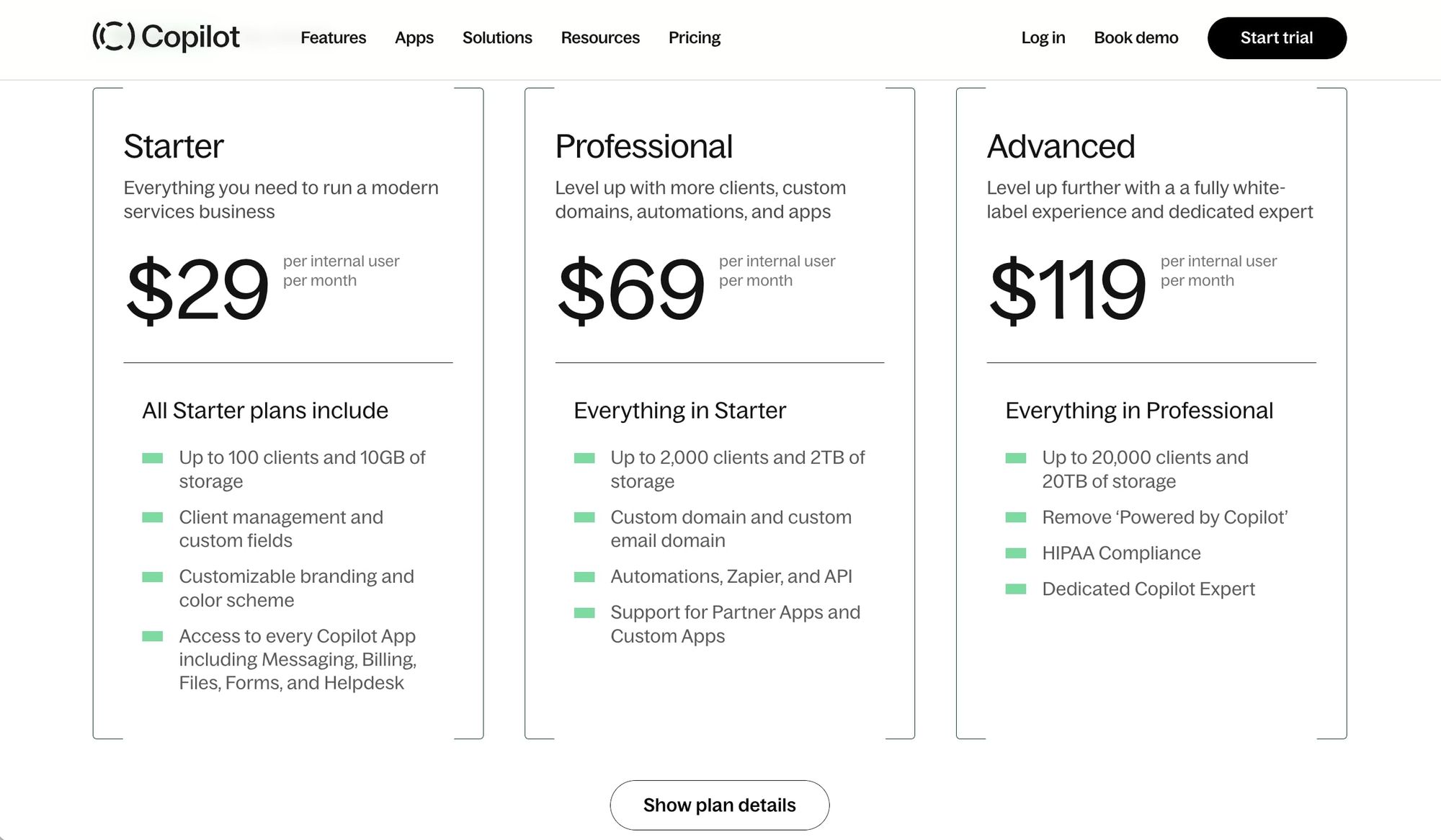Open the Apps navigation item
The height and width of the screenshot is (840, 1441).
pyautogui.click(x=414, y=37)
